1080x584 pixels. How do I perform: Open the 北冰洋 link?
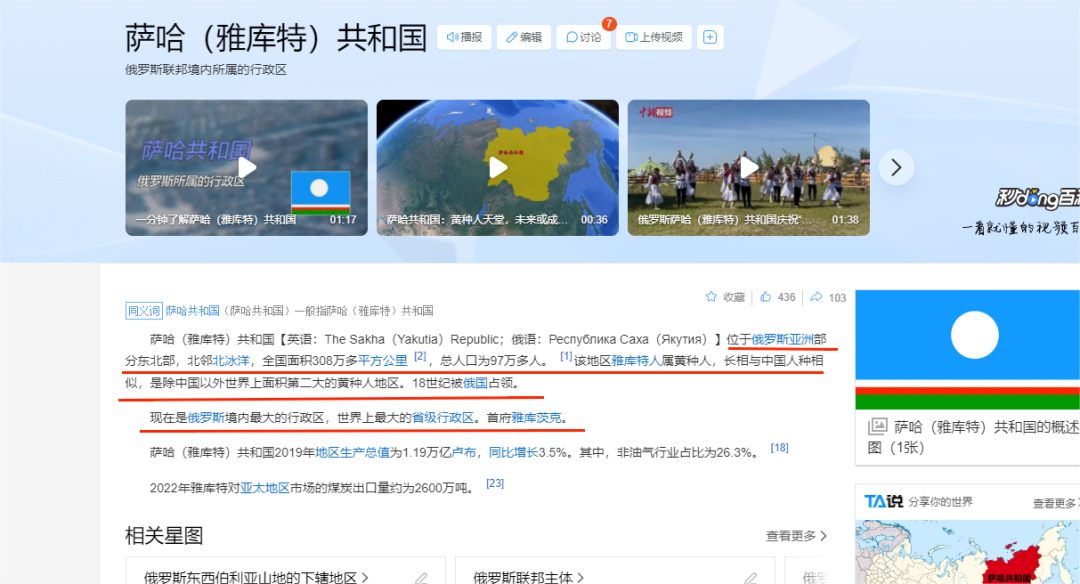point(231,360)
